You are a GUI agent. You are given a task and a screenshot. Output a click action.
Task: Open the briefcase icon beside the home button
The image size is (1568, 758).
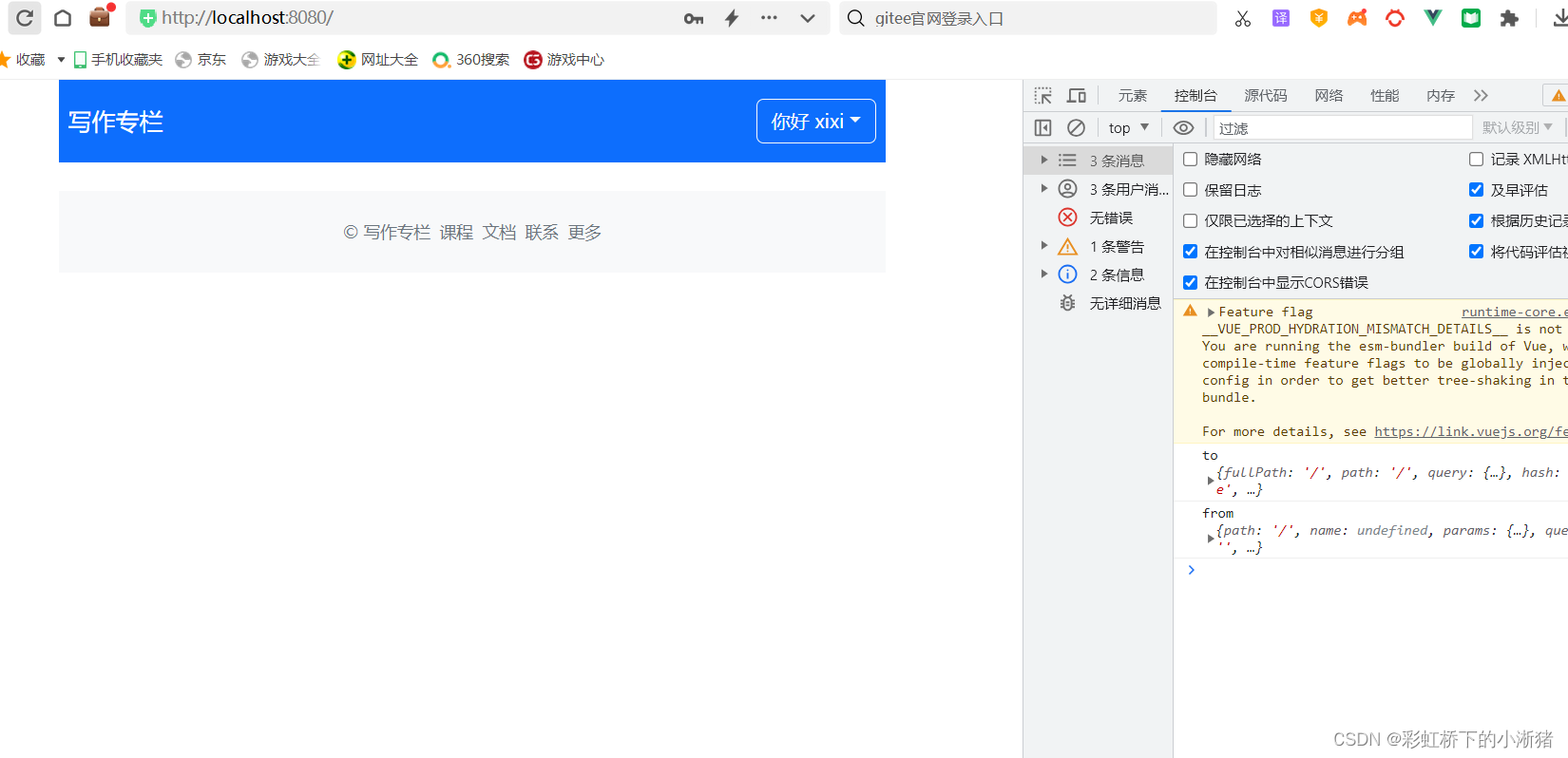point(100,17)
